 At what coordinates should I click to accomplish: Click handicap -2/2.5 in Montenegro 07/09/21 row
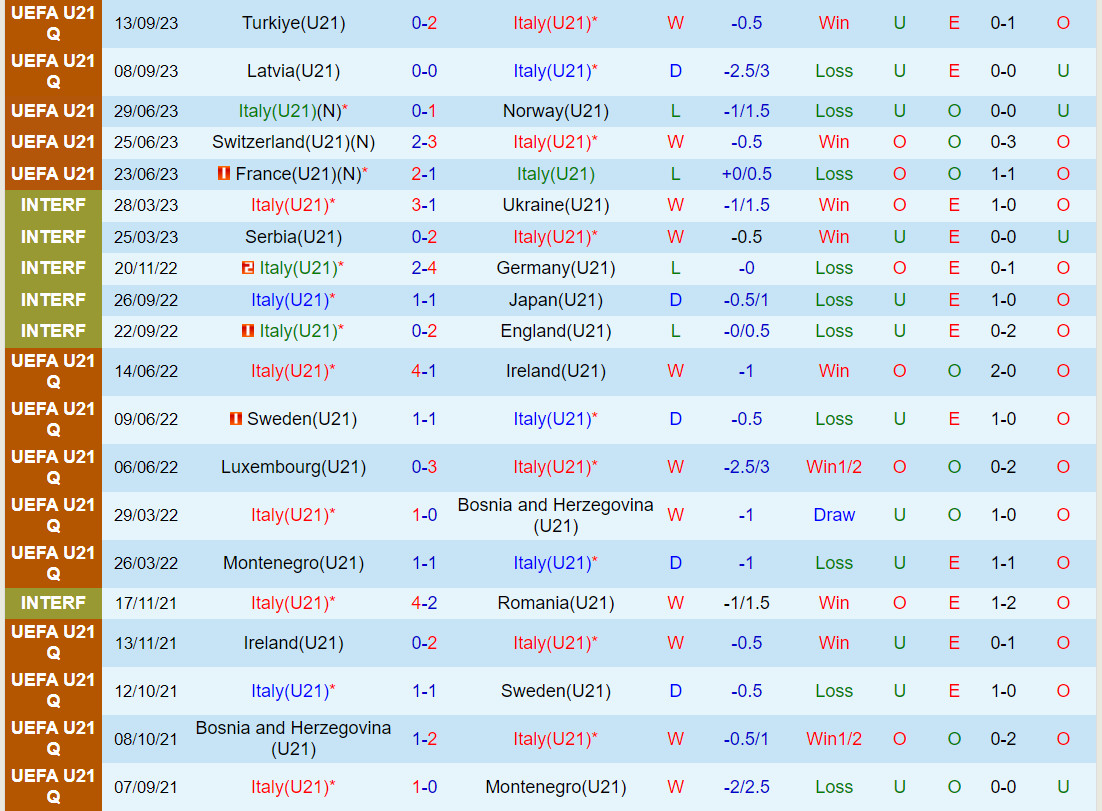click(746, 787)
